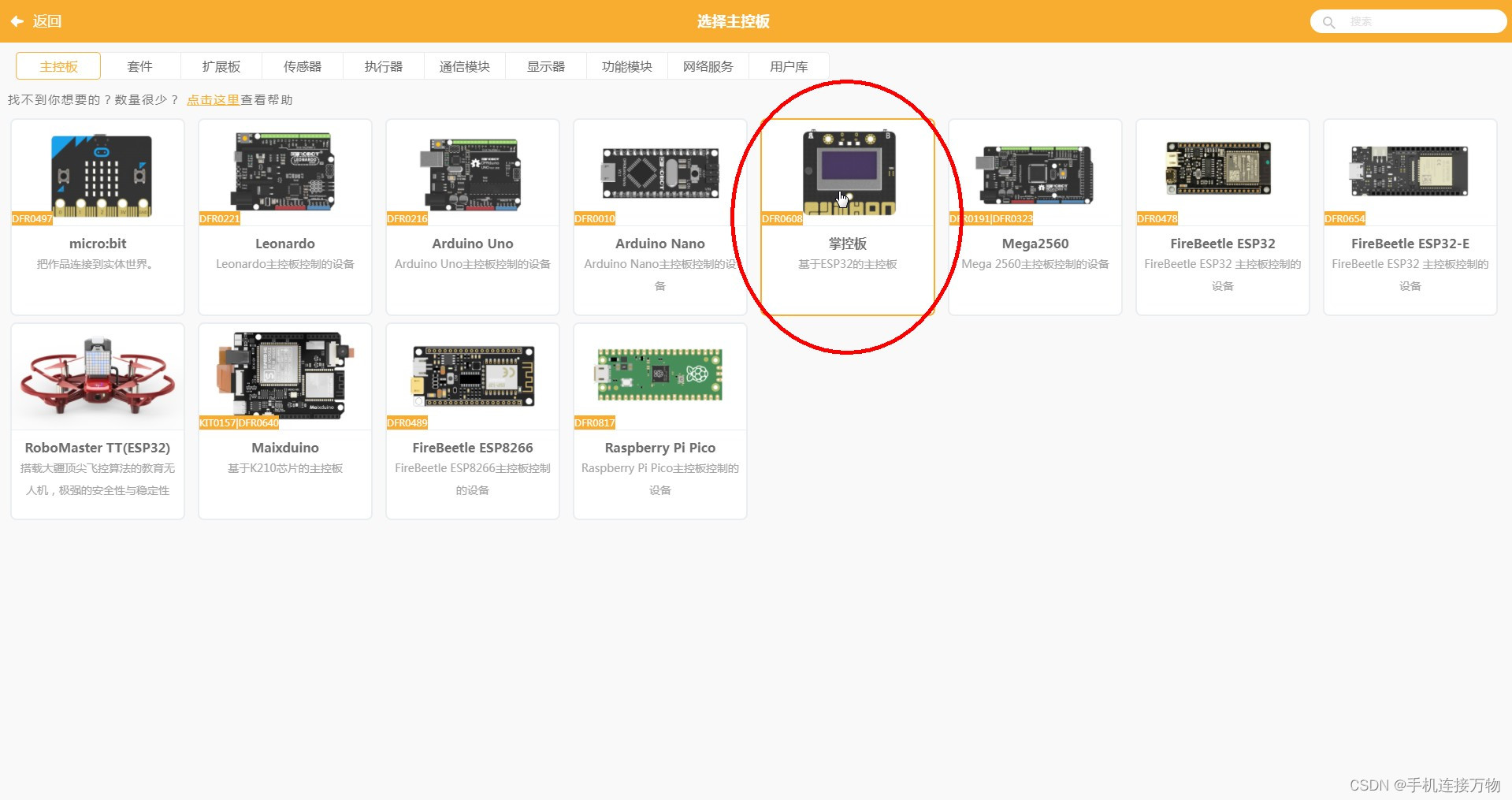Click the DFR0478 product tag
Image resolution: width=1512 pixels, height=800 pixels.
point(1157,219)
